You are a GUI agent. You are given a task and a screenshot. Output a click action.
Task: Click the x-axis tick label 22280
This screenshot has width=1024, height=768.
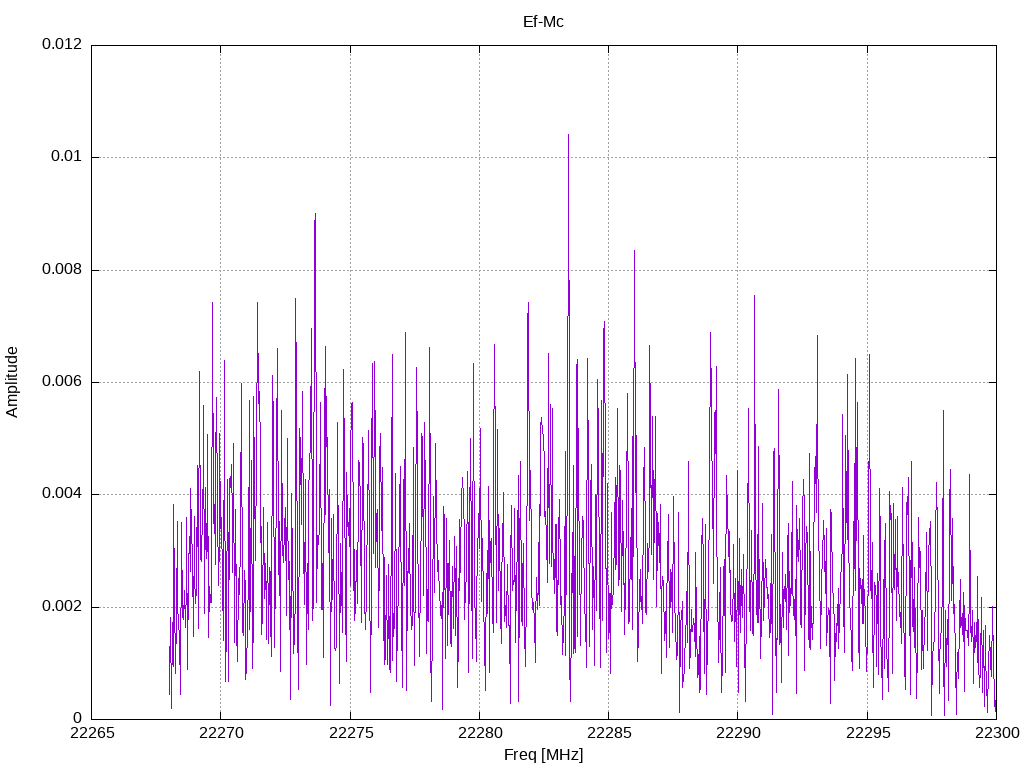(480, 733)
